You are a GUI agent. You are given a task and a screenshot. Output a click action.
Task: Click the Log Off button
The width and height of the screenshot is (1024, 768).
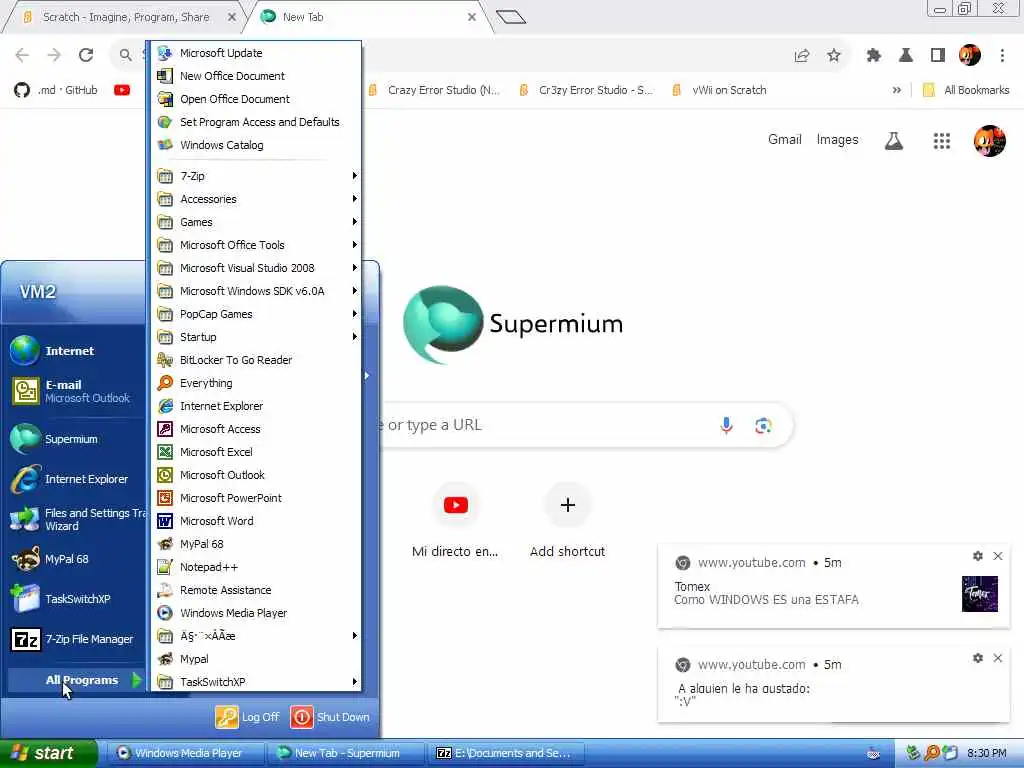pos(248,717)
